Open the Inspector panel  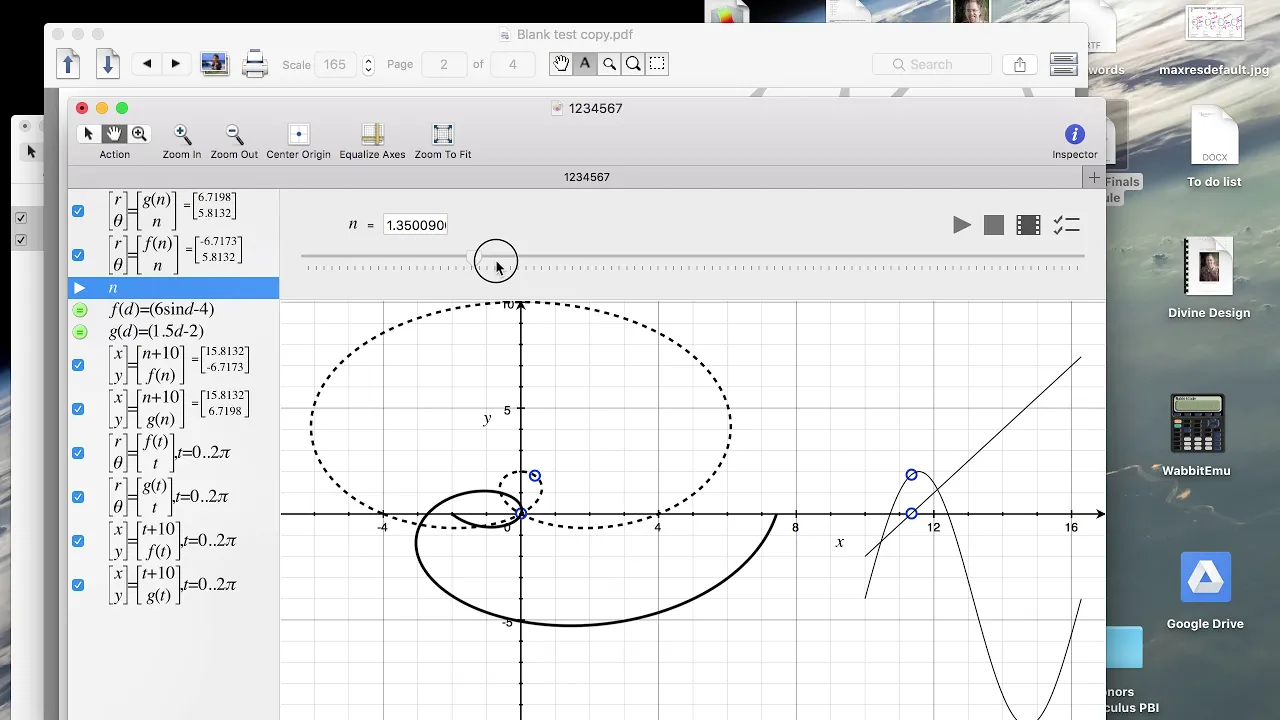pos(1075,134)
